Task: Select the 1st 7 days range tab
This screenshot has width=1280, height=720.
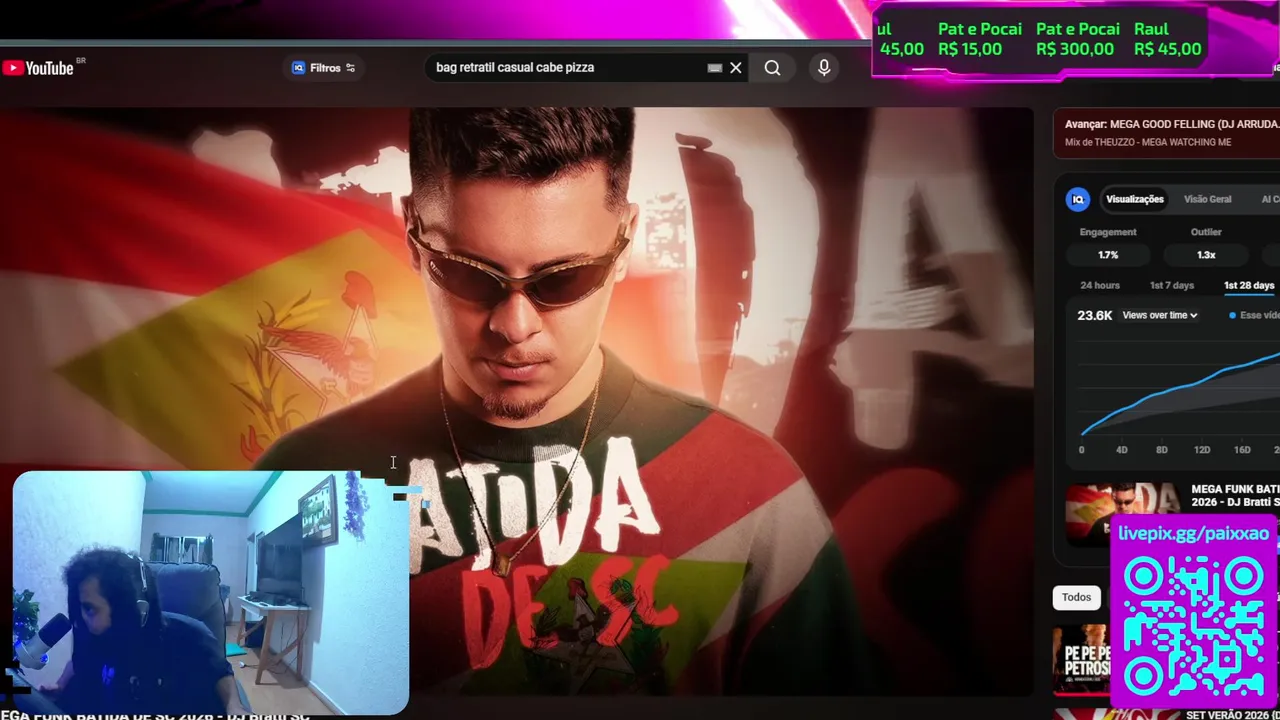Action: 1172,285
